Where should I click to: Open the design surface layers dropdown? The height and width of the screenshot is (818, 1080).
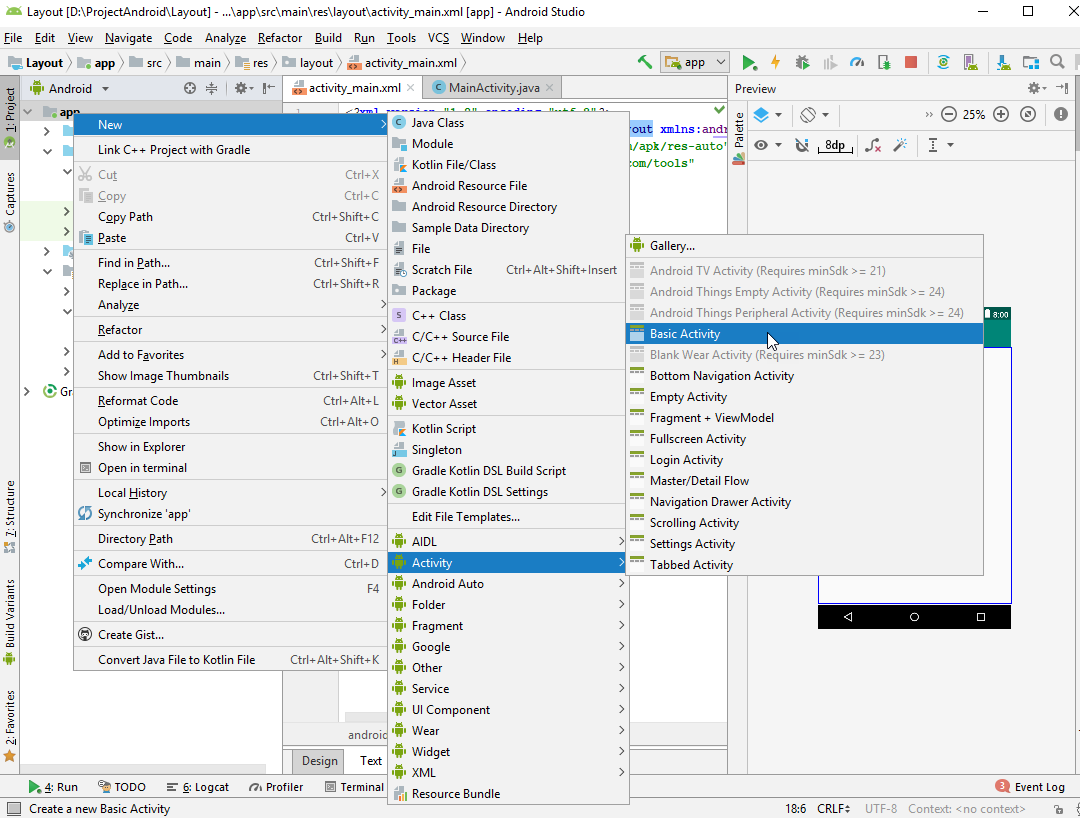click(x=767, y=114)
